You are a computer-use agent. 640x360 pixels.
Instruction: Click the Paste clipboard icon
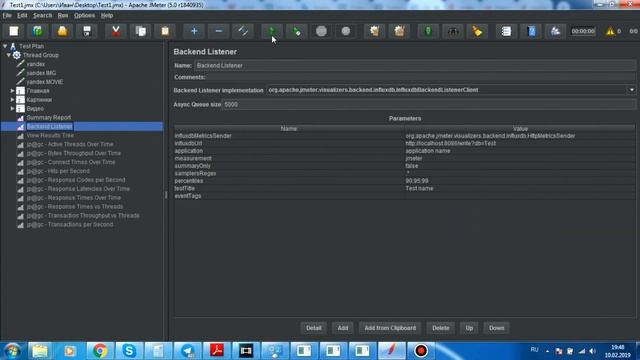[x=165, y=31]
